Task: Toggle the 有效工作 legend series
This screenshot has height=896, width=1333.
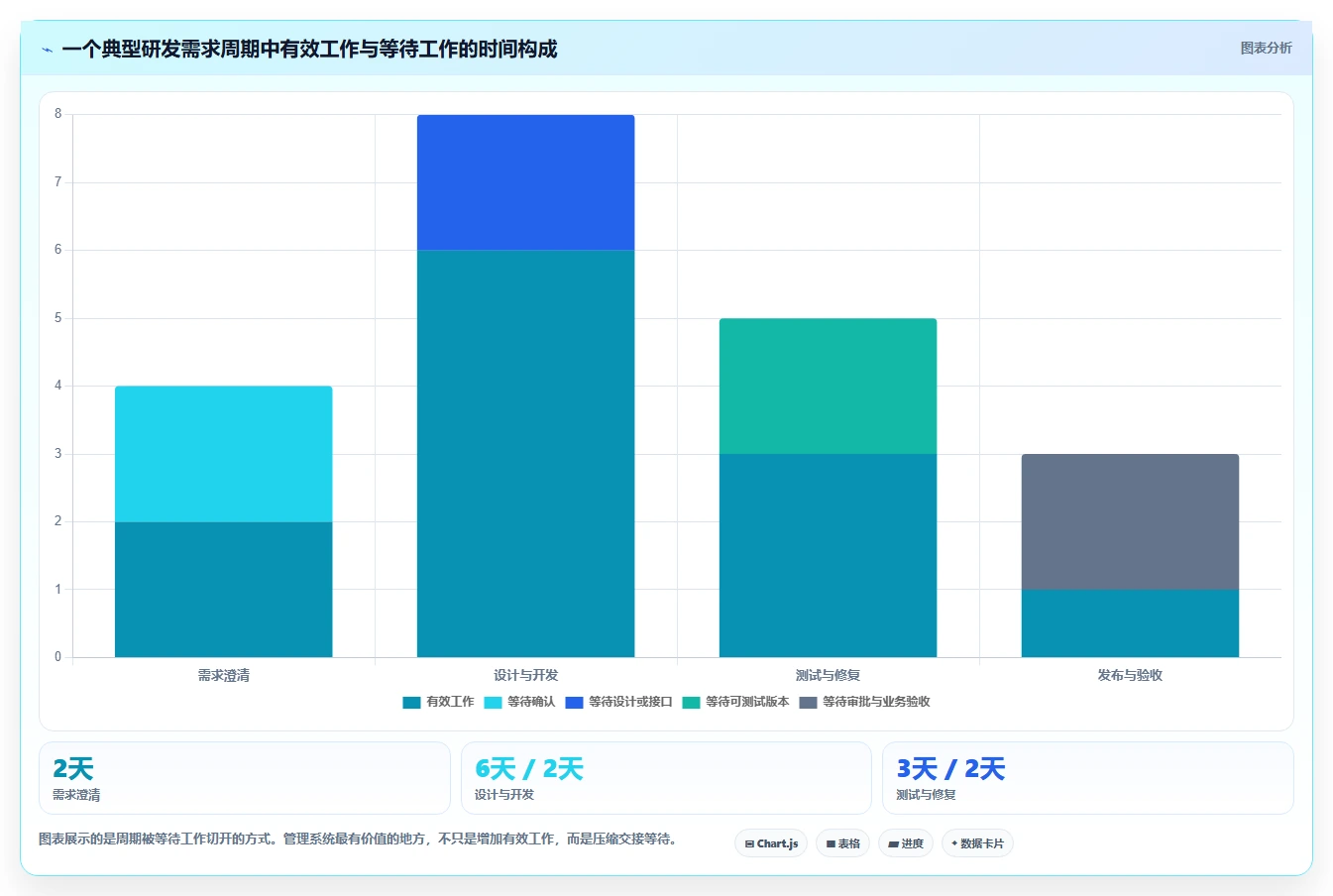Action: point(438,702)
